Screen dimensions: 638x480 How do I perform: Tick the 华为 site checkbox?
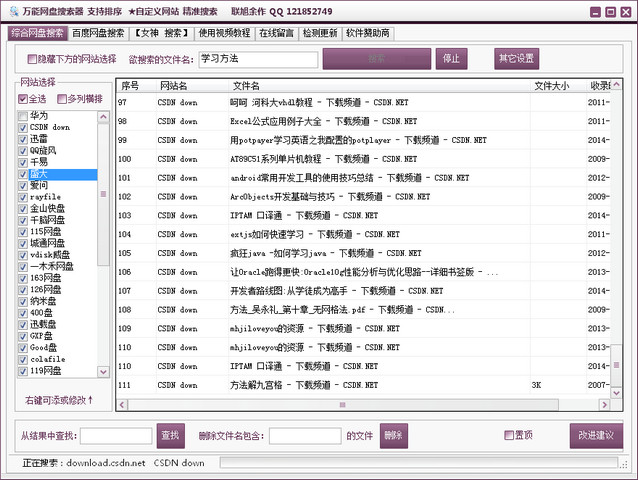[x=23, y=116]
